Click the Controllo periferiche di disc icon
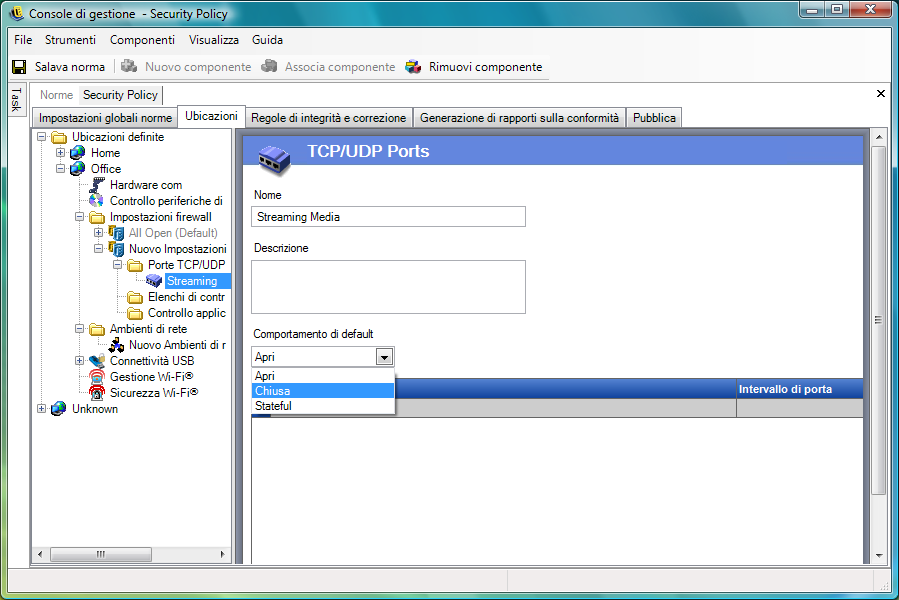The width and height of the screenshot is (899, 600). point(96,201)
